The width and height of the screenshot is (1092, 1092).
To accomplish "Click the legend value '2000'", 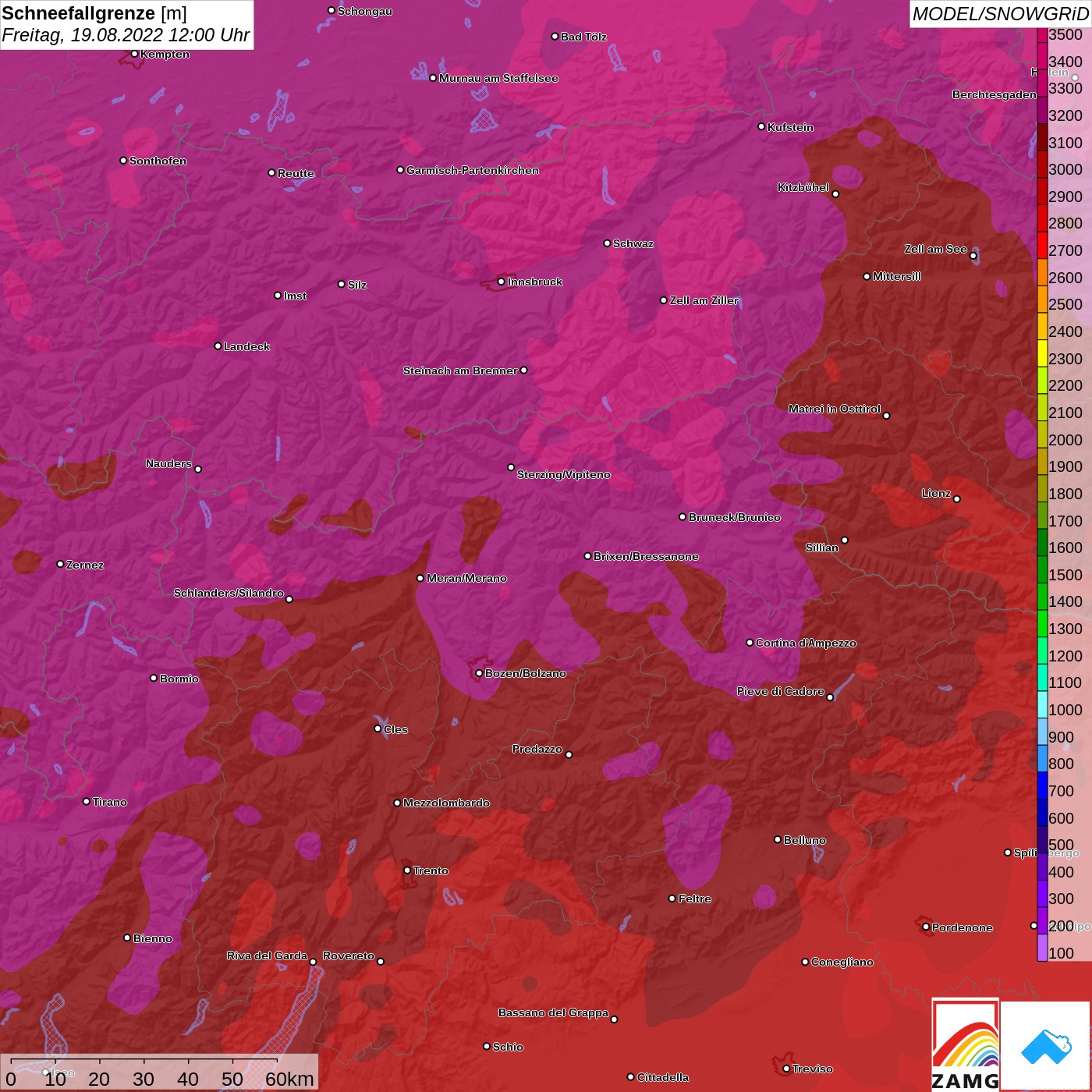I will click(1065, 440).
